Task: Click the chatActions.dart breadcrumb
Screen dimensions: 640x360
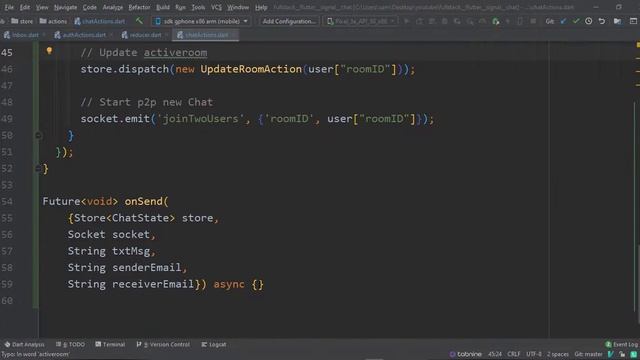Action: click(100, 21)
